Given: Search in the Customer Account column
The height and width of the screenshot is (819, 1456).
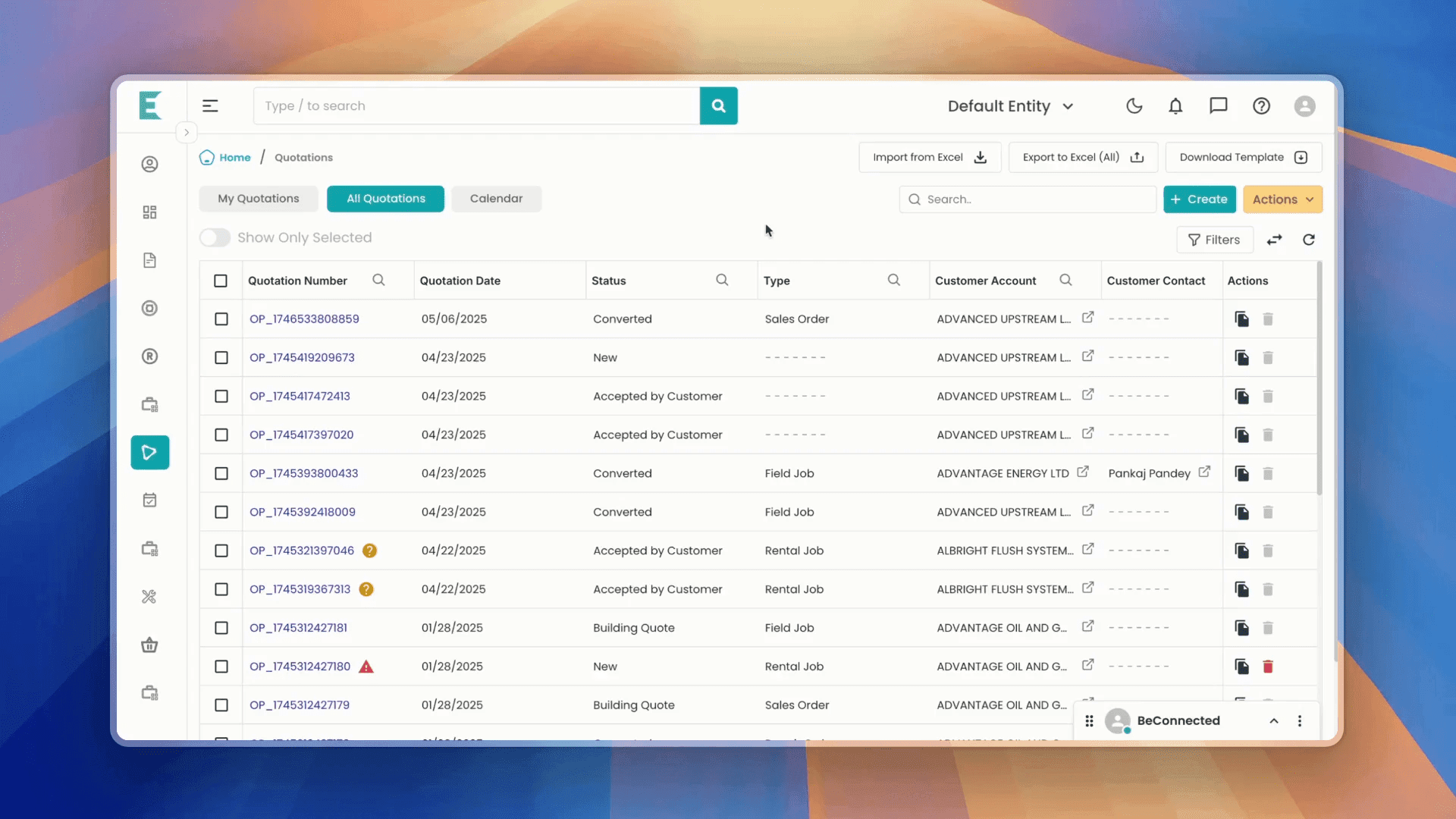Looking at the screenshot, I should pyautogui.click(x=1065, y=281).
